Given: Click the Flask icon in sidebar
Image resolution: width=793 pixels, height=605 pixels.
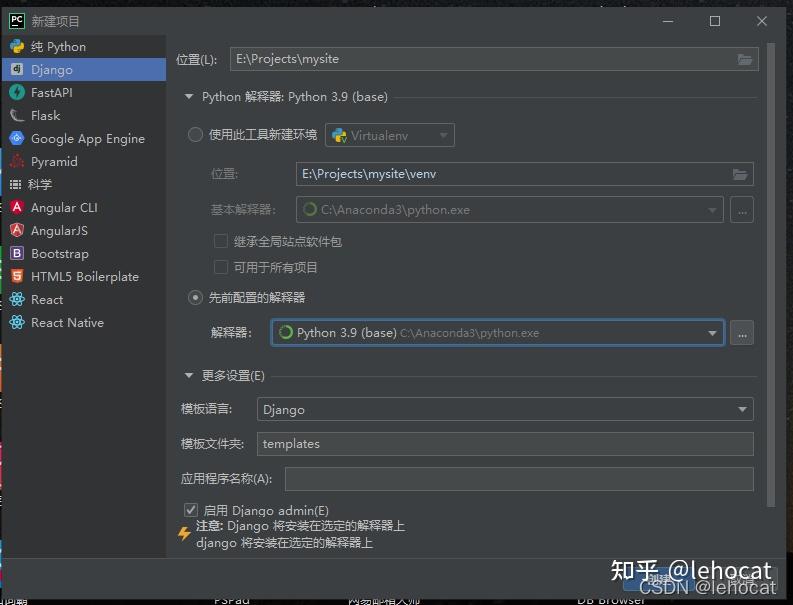Looking at the screenshot, I should [x=17, y=115].
